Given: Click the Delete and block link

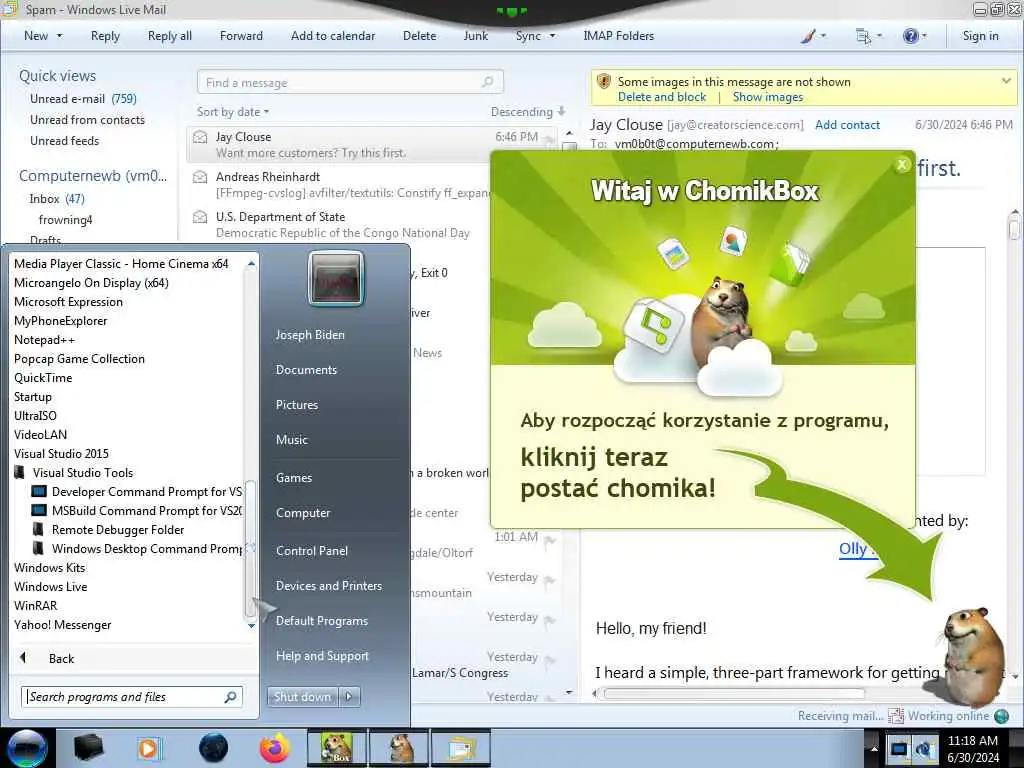Looking at the screenshot, I should (662, 97).
